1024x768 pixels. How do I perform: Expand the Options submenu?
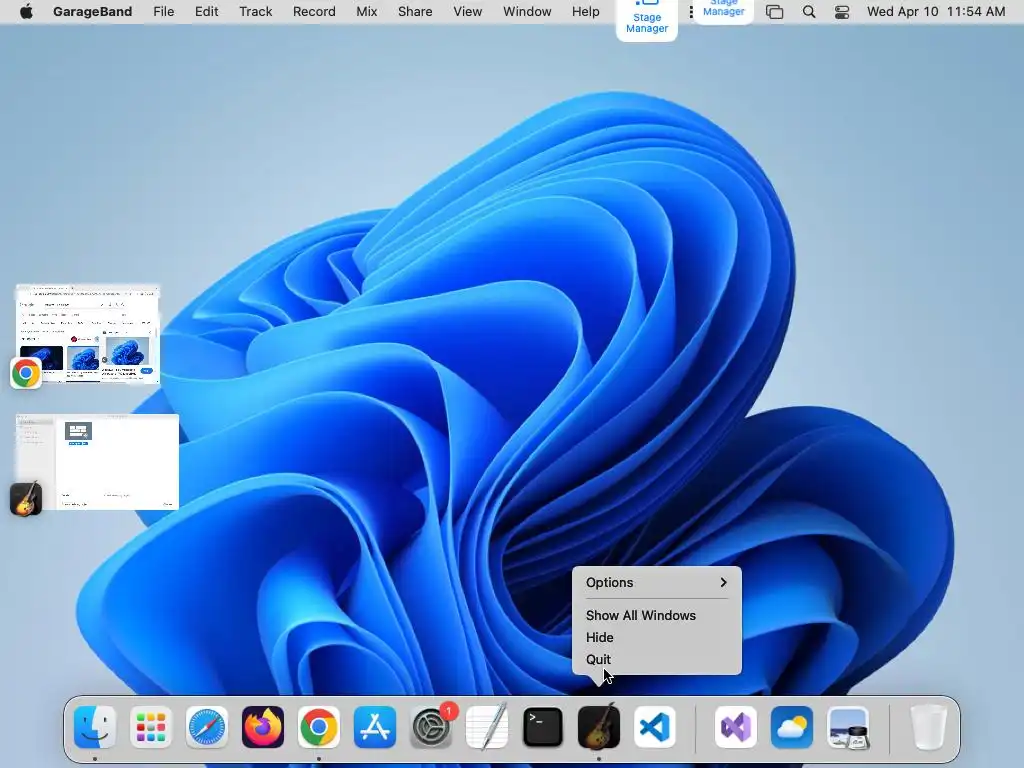click(x=656, y=583)
